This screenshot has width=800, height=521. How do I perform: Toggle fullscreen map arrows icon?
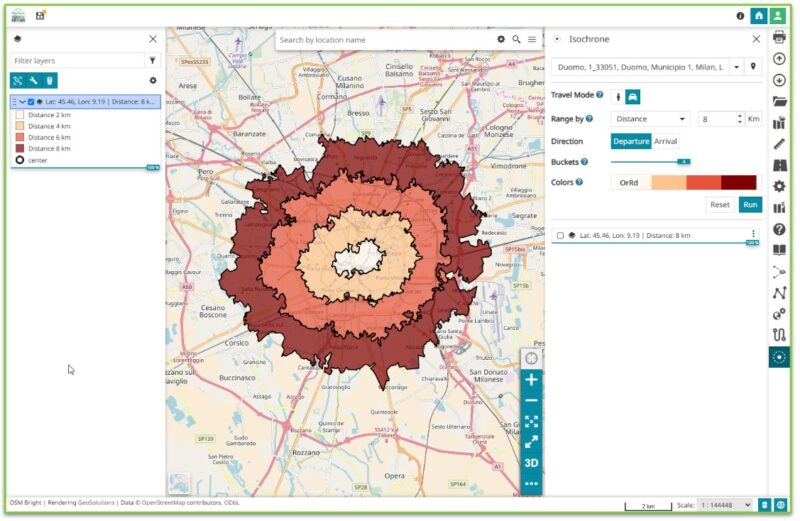(x=531, y=442)
